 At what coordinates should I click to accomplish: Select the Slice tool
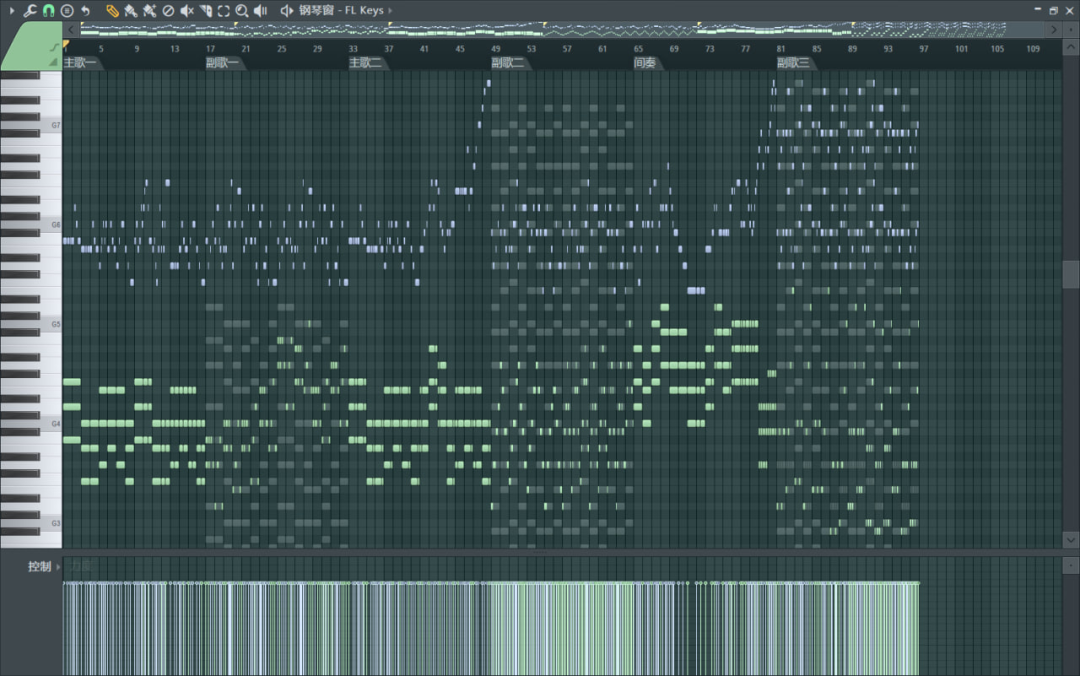click(x=205, y=10)
